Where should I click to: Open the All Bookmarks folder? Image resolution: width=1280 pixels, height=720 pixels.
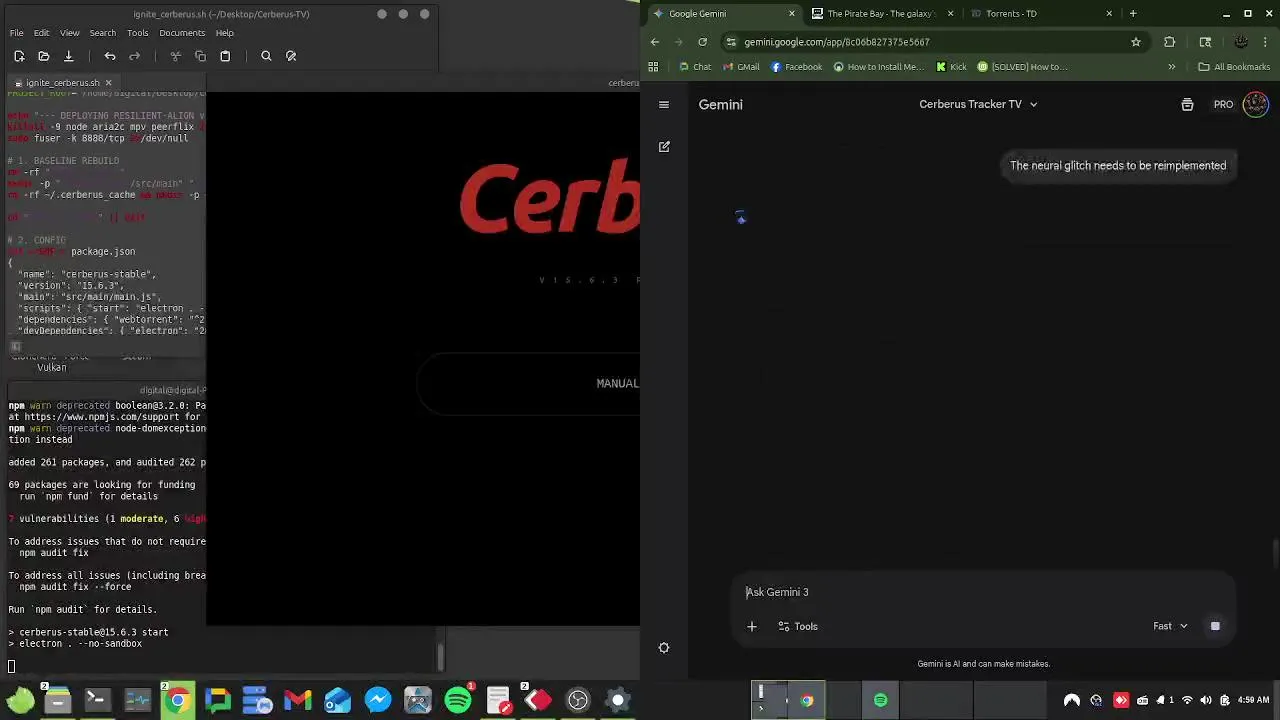[1234, 67]
